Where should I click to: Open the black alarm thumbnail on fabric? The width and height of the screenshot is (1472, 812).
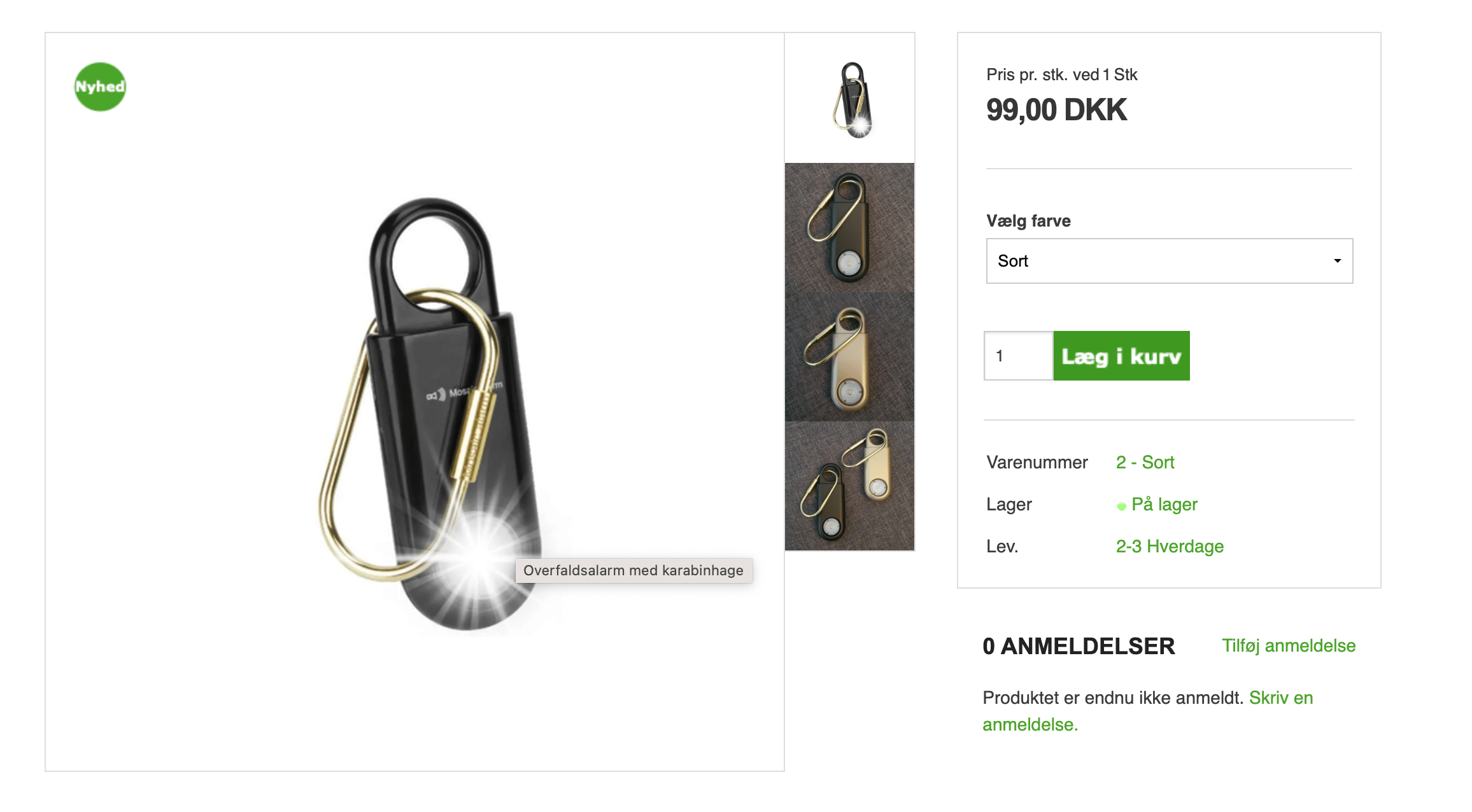(850, 227)
